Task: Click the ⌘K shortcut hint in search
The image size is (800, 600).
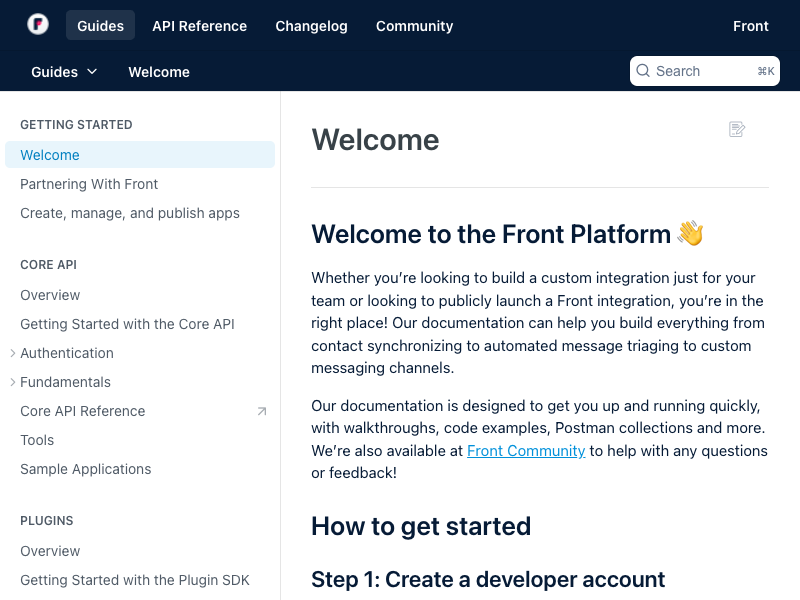Action: pyautogui.click(x=765, y=71)
